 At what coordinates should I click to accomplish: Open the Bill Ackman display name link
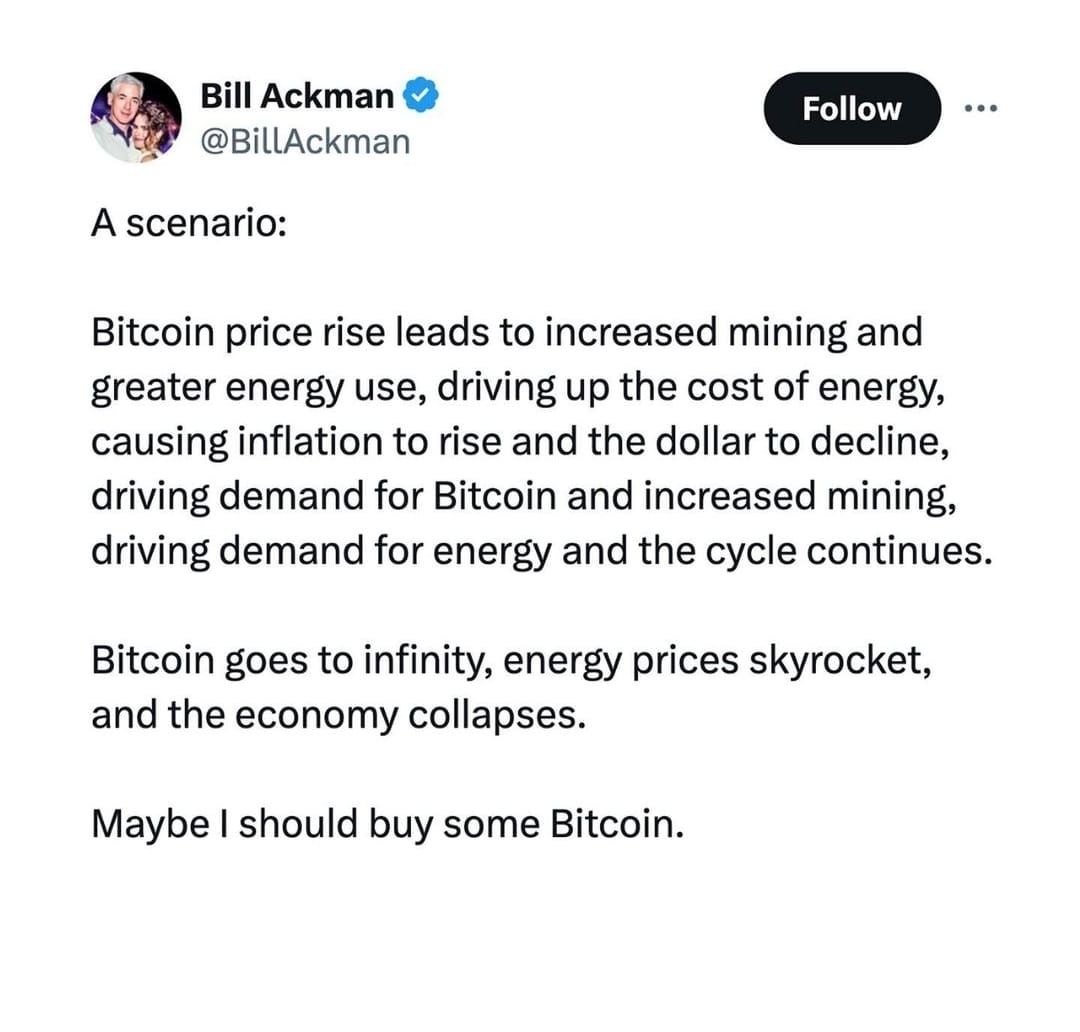[297, 95]
